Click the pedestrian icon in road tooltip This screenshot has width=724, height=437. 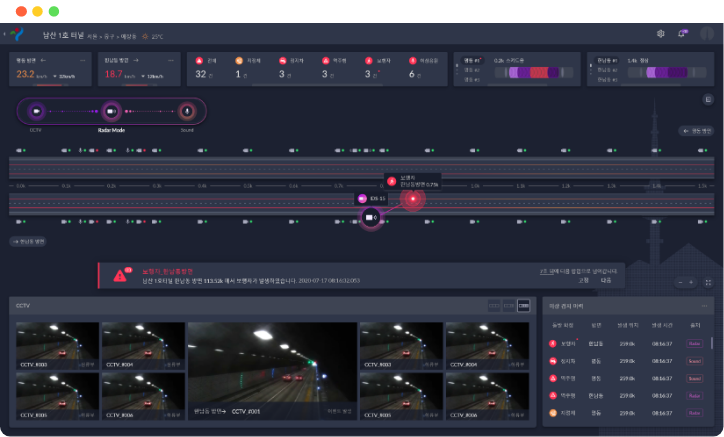click(x=392, y=181)
